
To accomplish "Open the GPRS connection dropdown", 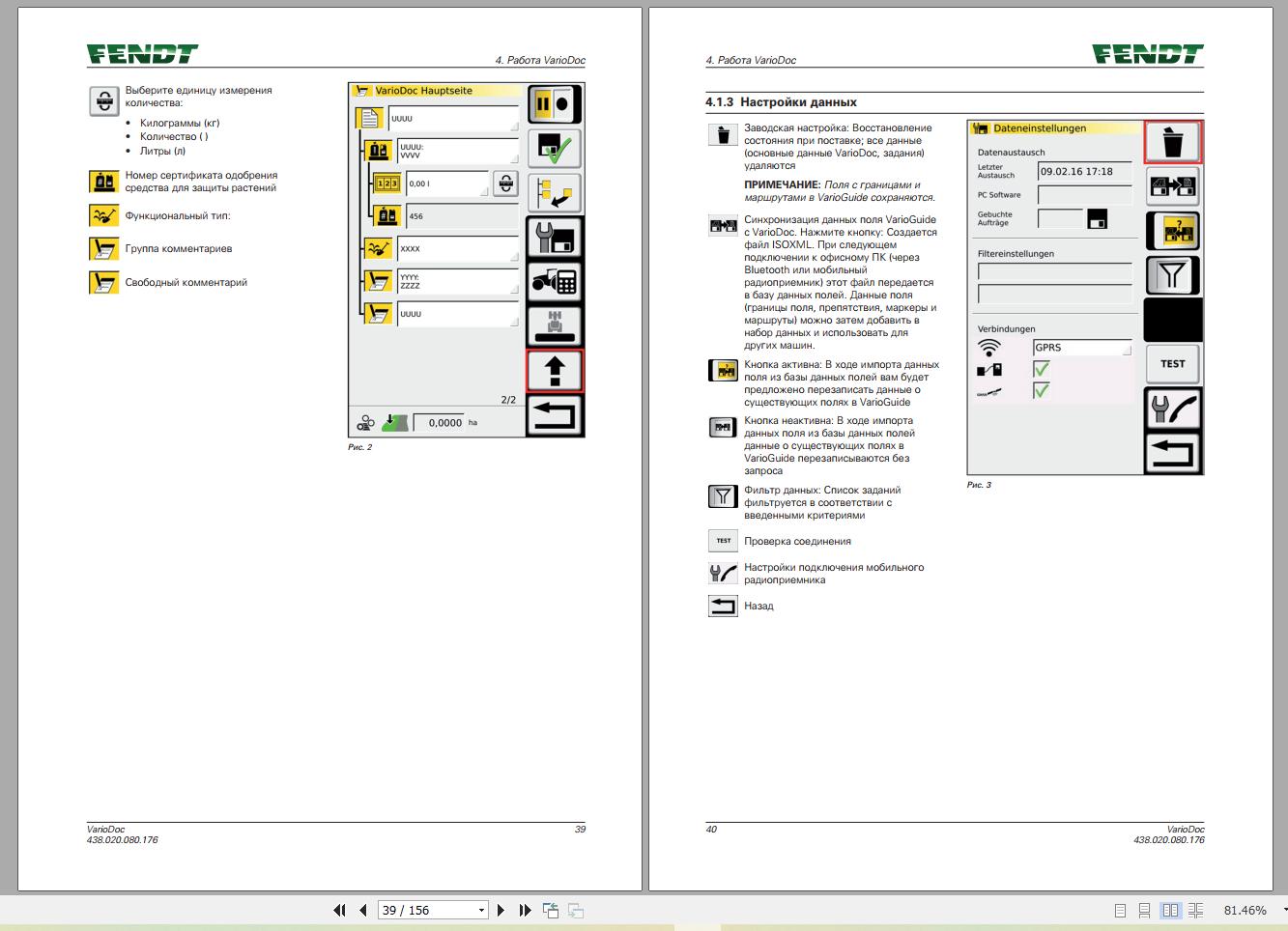I will click(x=1082, y=348).
